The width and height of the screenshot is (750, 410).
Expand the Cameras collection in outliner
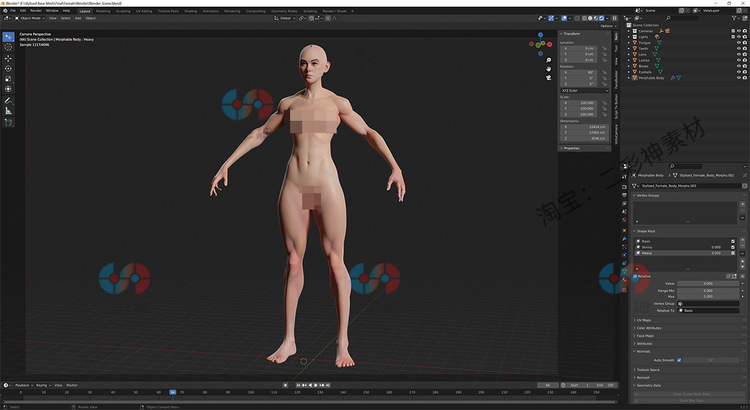point(629,31)
